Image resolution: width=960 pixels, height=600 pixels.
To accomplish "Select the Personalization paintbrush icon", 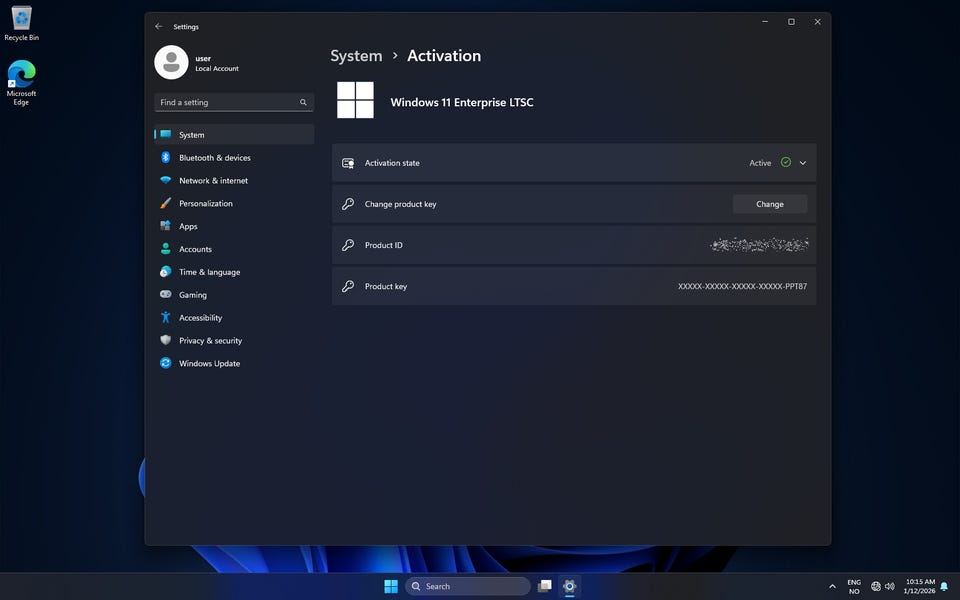I will [x=166, y=203].
